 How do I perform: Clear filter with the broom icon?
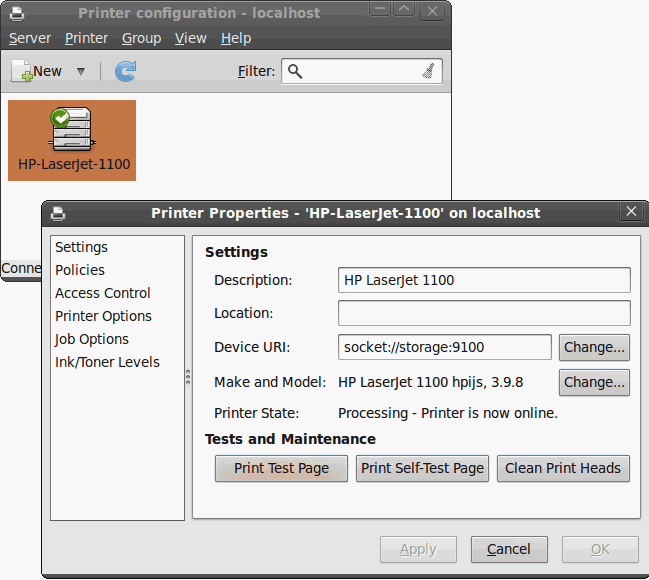429,71
